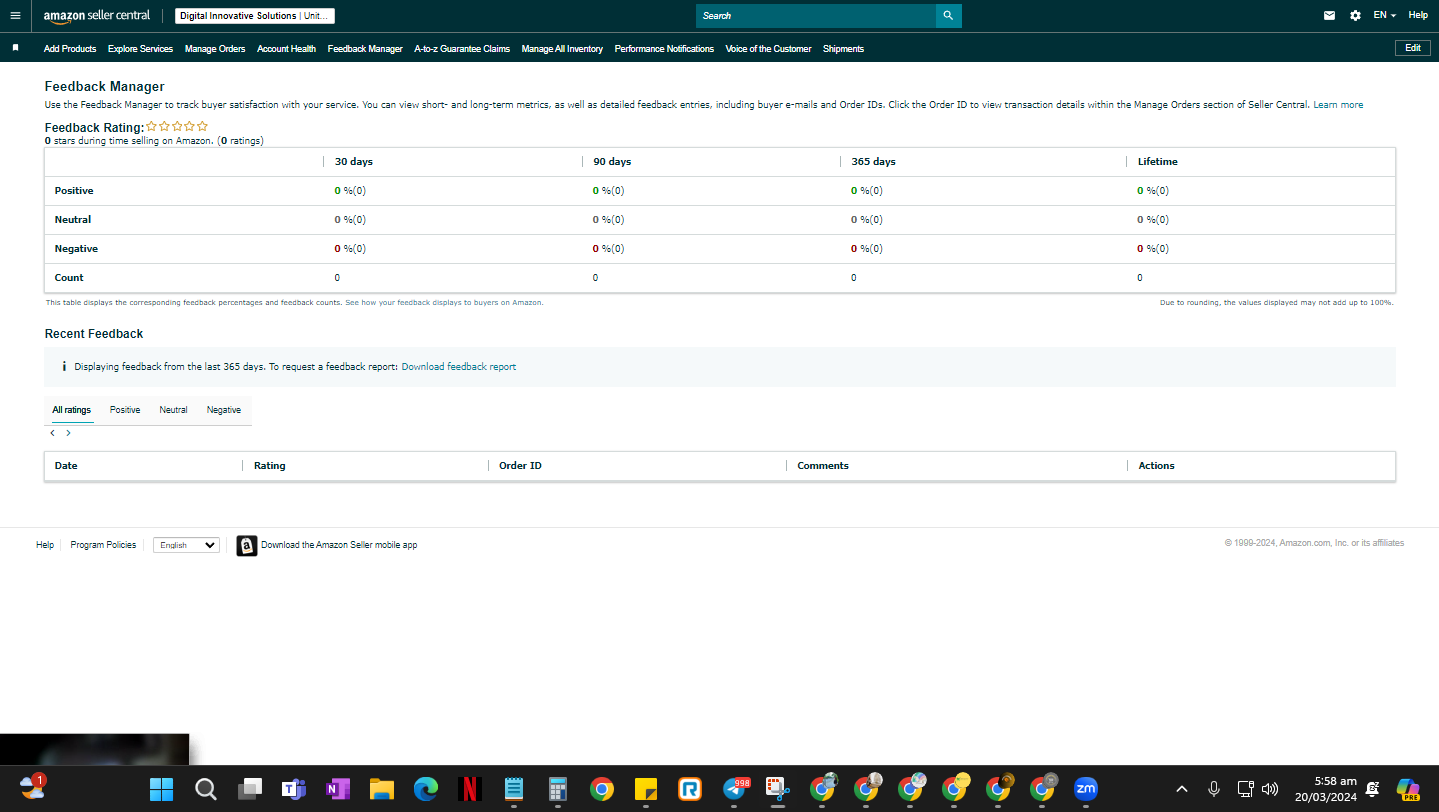The height and width of the screenshot is (812, 1439).
Task: Click the Feedback Rating stars
Action: click(177, 127)
